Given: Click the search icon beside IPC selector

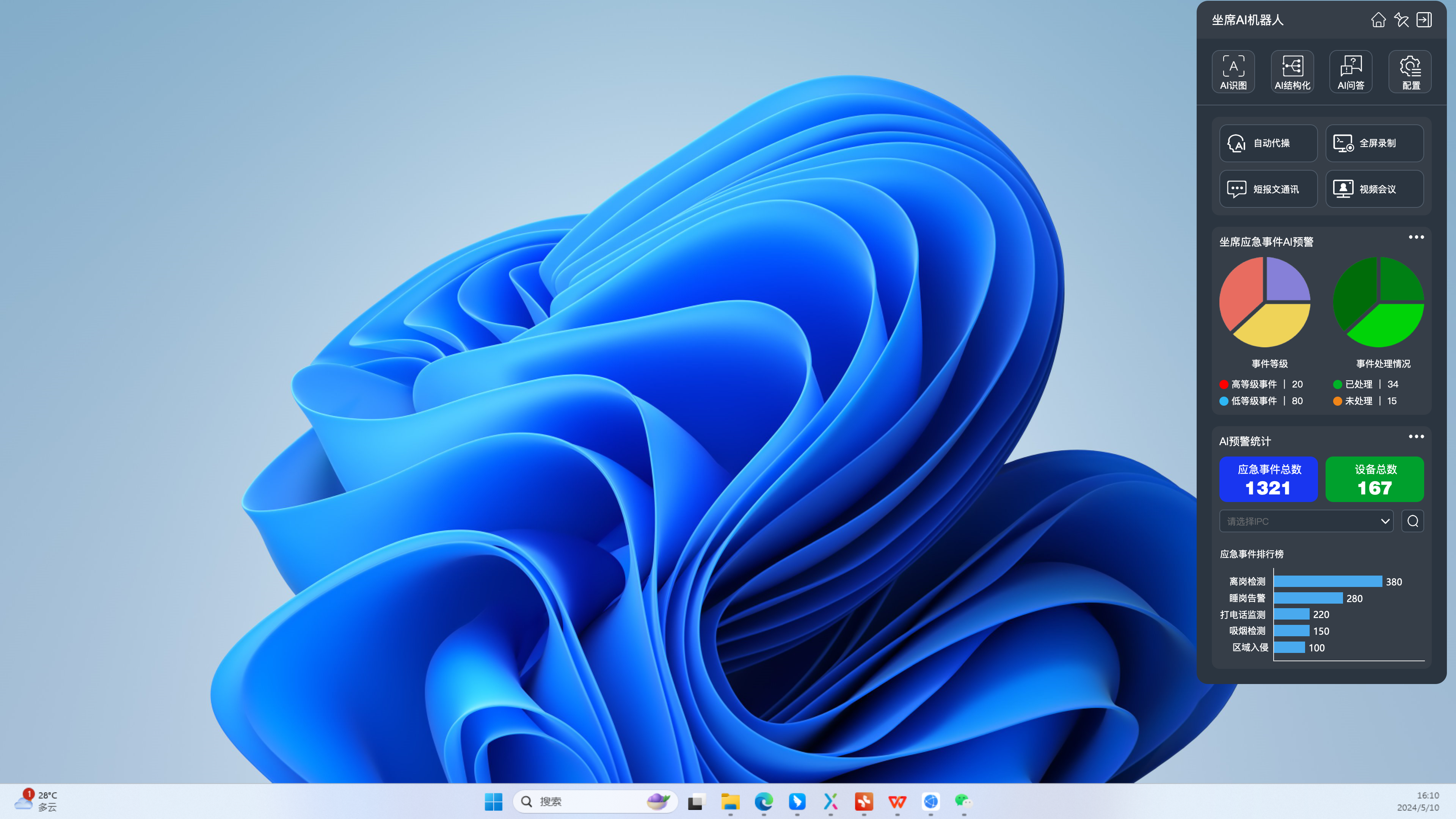Looking at the screenshot, I should (1412, 521).
